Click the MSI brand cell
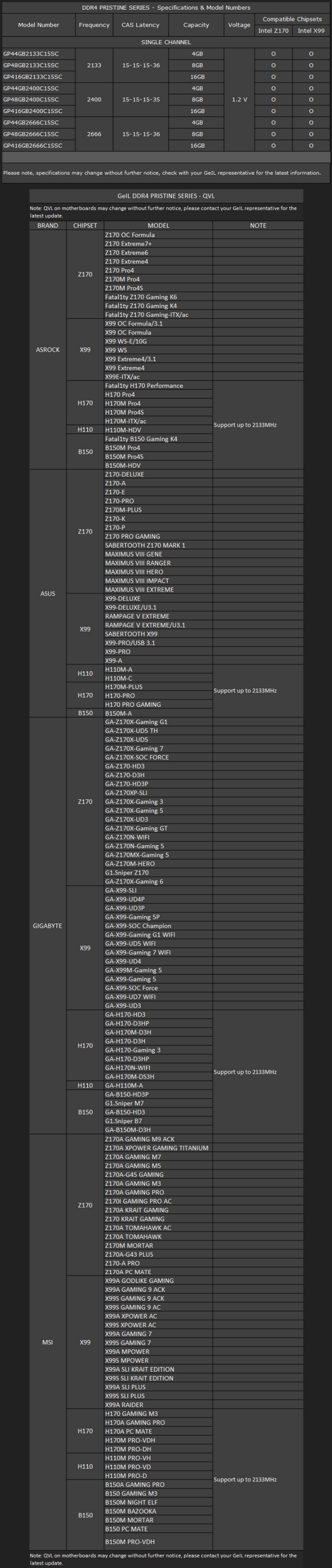The height and width of the screenshot is (1568, 332). [48, 1342]
